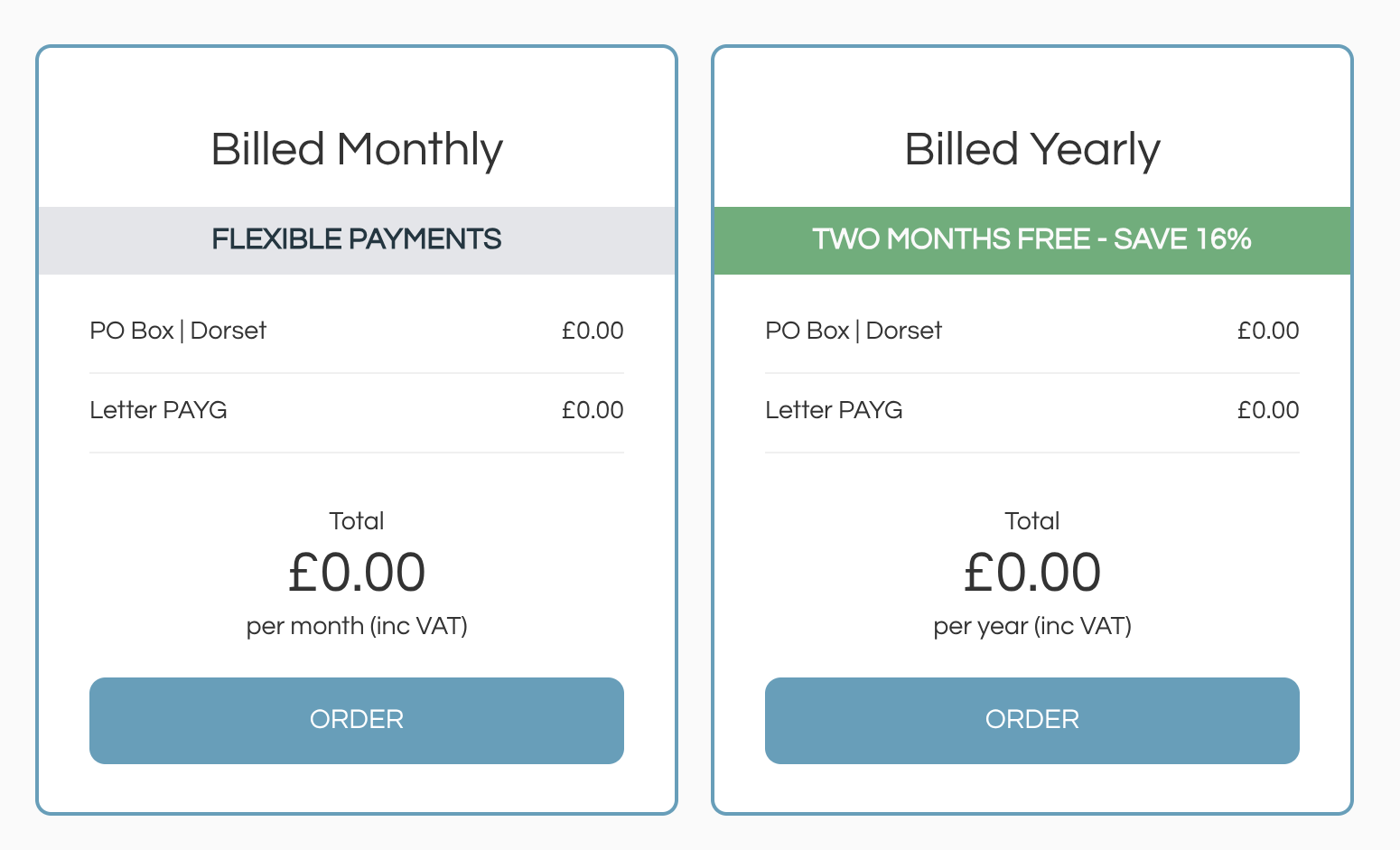Click PO Box | Dorset in yearly plan

(854, 331)
